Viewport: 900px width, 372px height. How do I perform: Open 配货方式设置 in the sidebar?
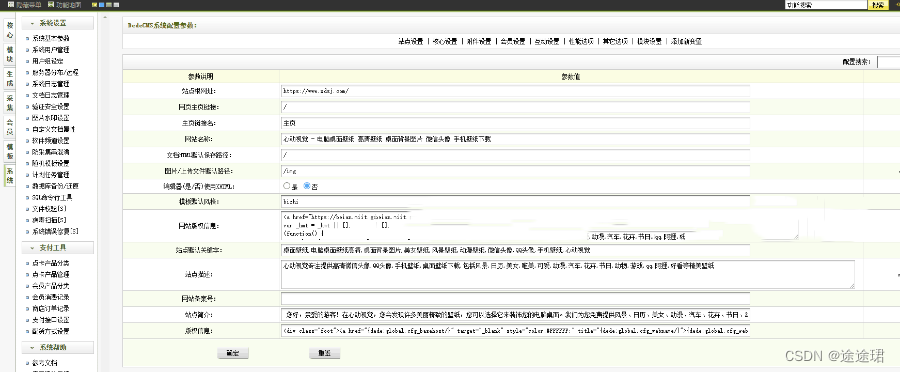(x=51, y=331)
